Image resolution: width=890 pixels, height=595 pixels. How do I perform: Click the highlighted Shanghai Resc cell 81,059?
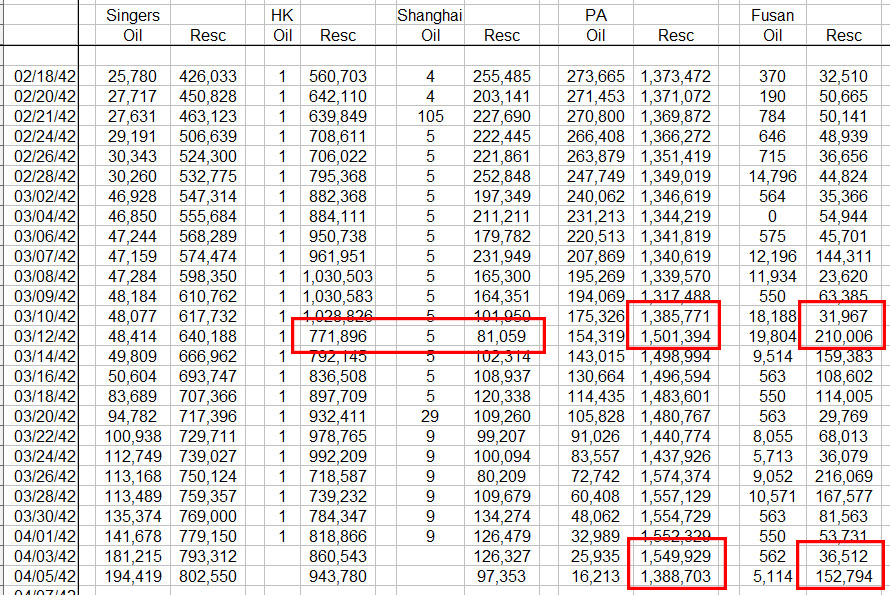[502, 337]
